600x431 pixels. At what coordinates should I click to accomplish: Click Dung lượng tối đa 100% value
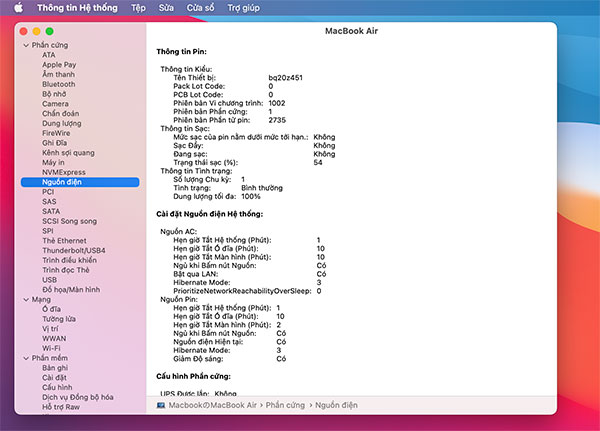[251, 196]
